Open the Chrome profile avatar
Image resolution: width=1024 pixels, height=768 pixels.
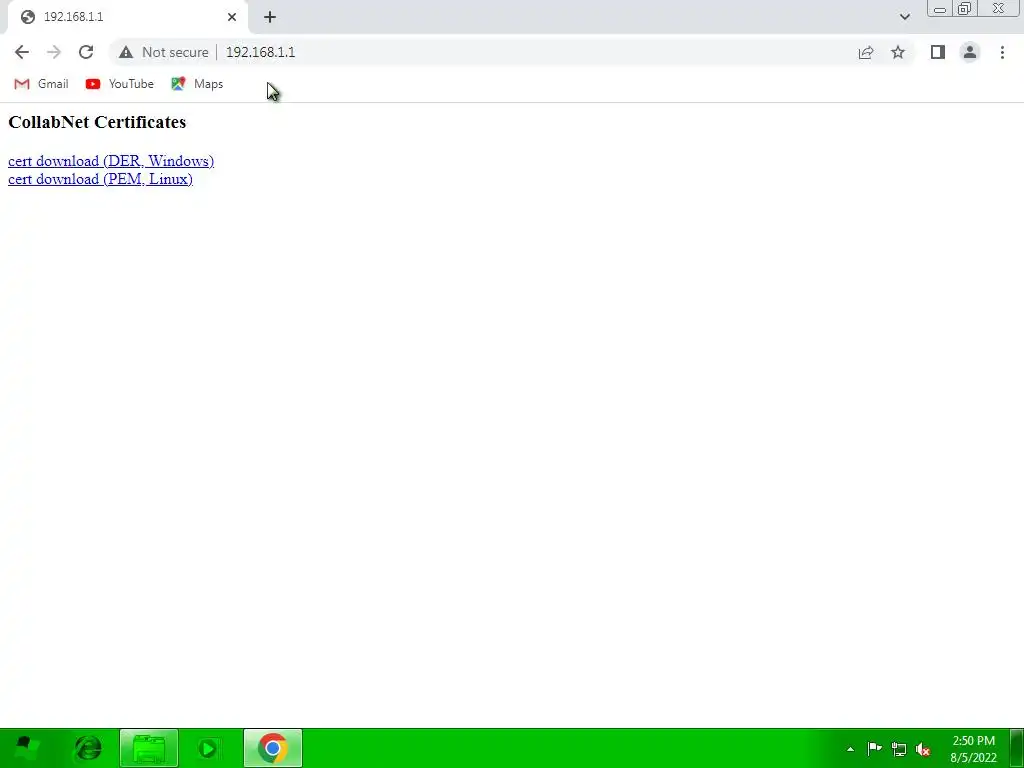970,52
